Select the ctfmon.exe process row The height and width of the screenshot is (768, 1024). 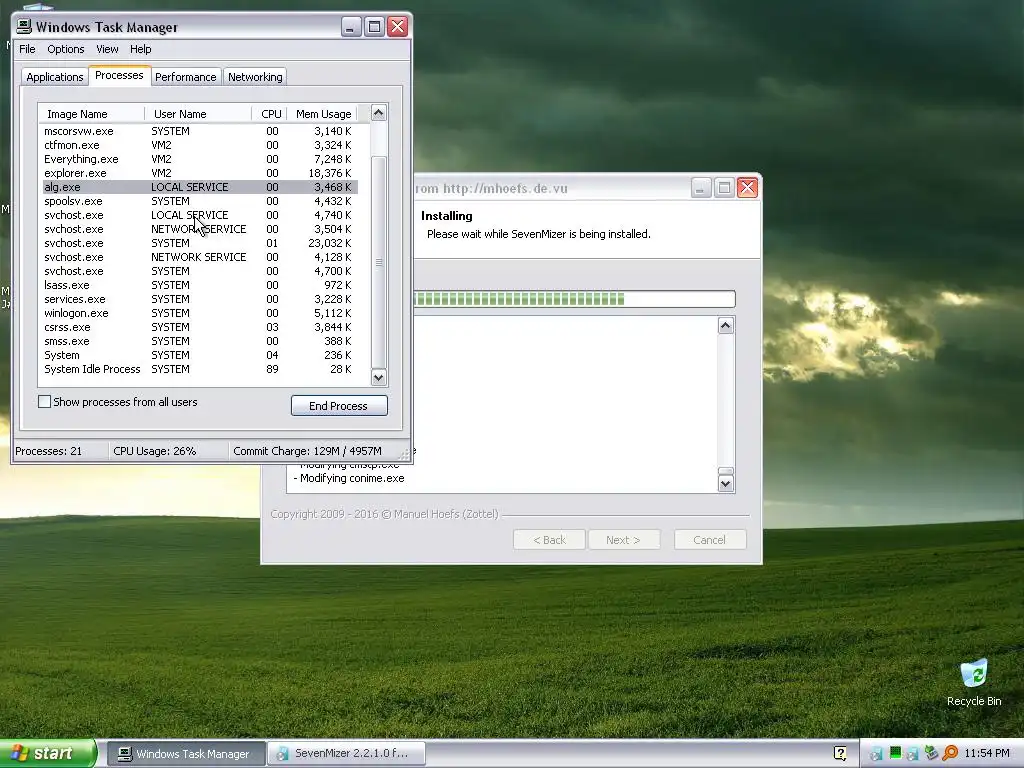click(x=200, y=145)
